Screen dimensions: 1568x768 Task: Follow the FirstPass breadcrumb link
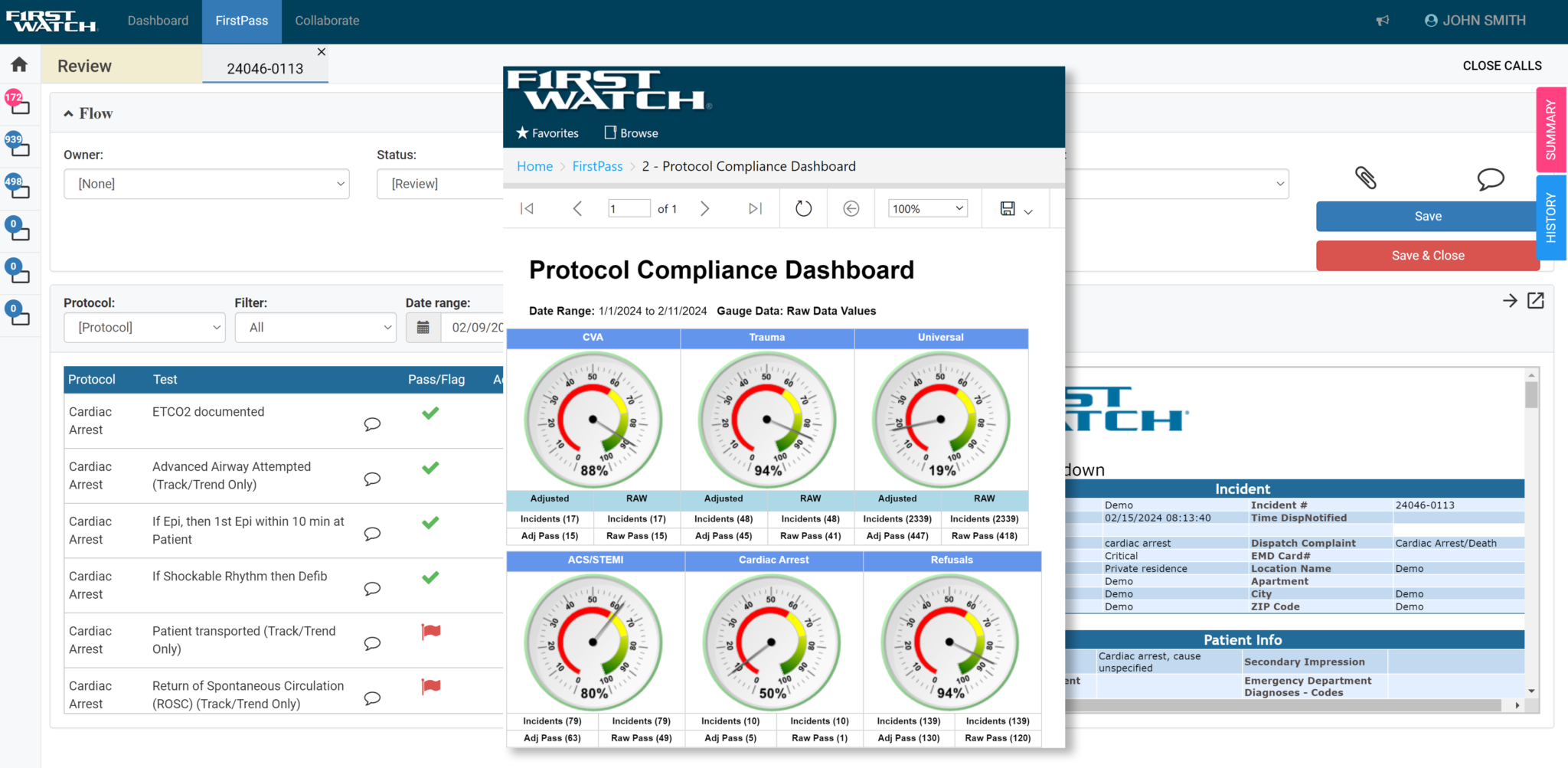click(597, 166)
